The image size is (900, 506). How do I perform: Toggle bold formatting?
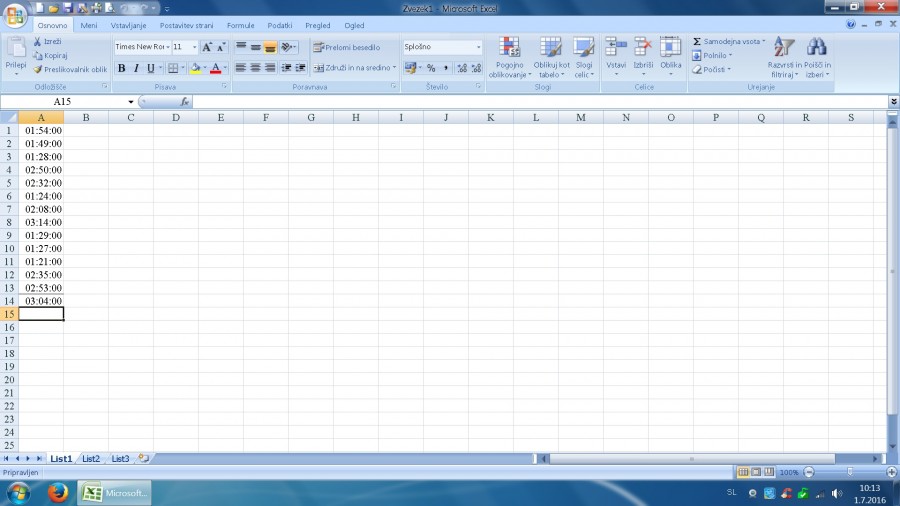122,68
